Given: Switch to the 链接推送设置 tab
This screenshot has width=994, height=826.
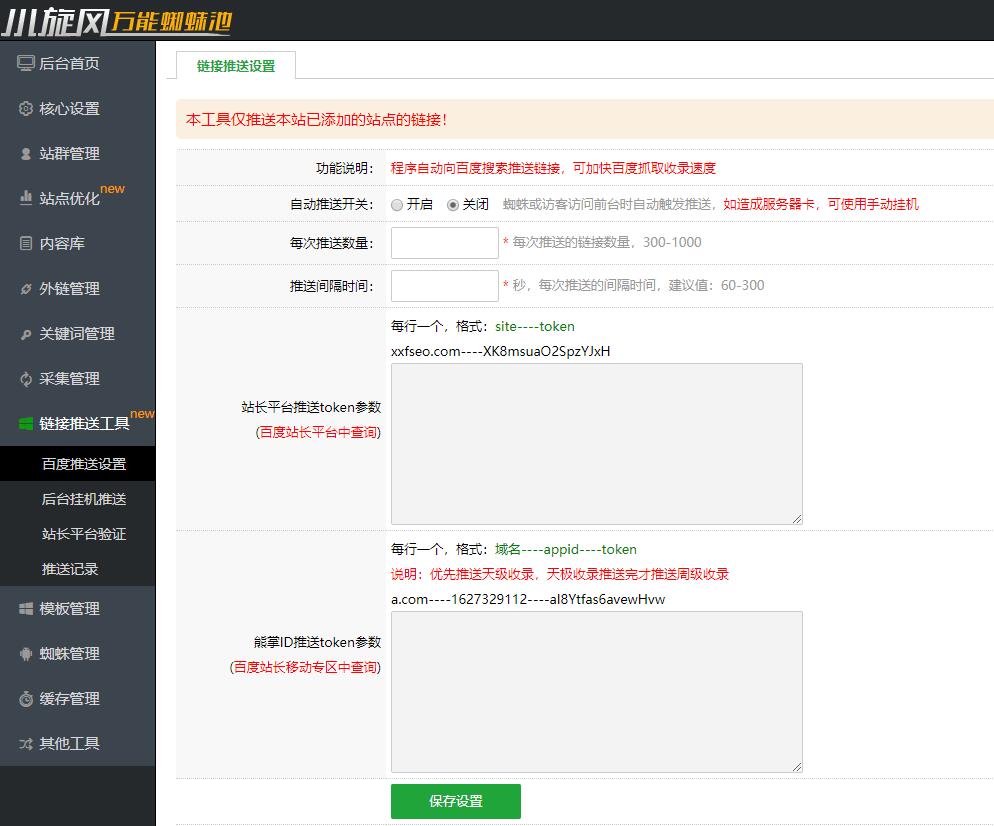Looking at the screenshot, I should 236,66.
